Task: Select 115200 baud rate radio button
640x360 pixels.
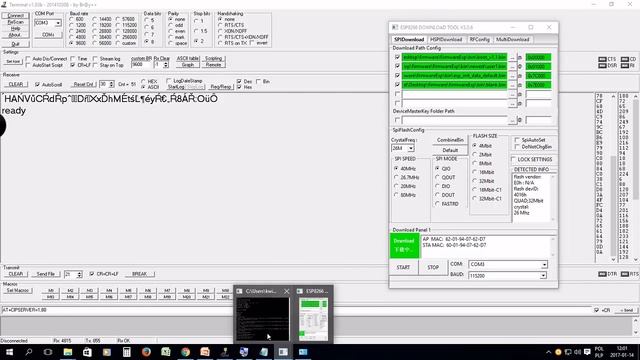Action: (118, 25)
